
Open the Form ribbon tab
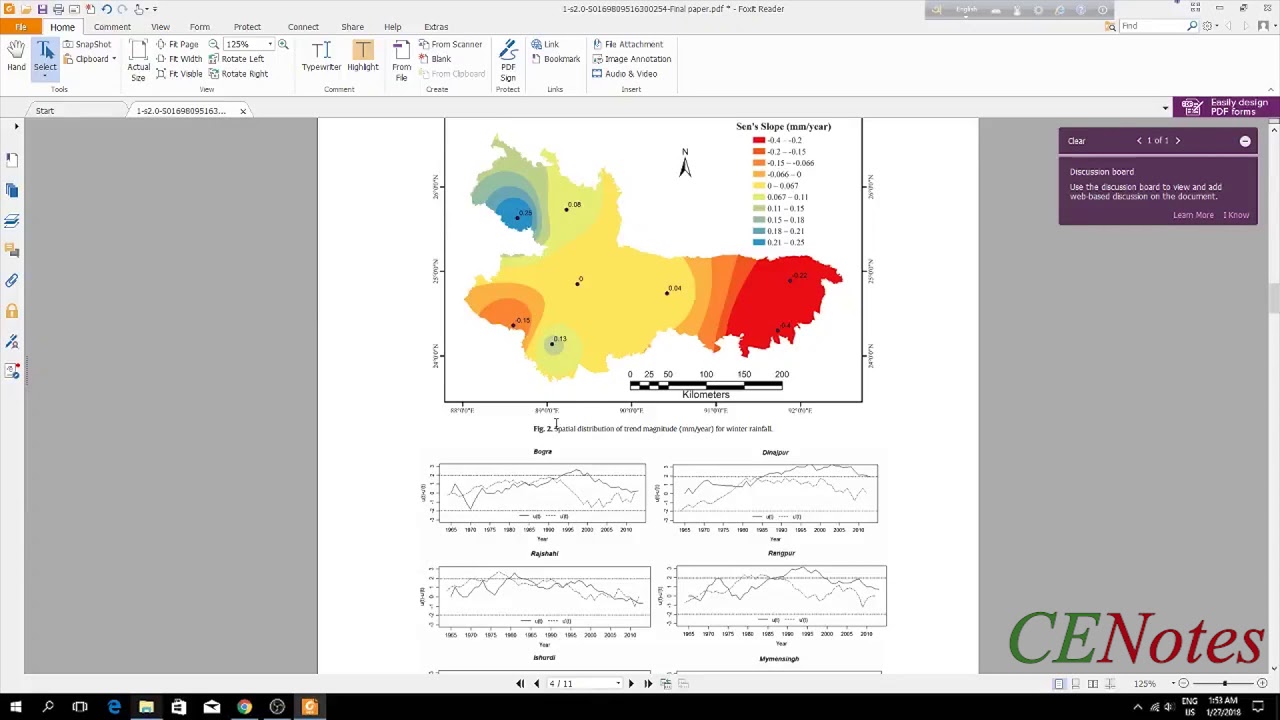click(x=200, y=27)
